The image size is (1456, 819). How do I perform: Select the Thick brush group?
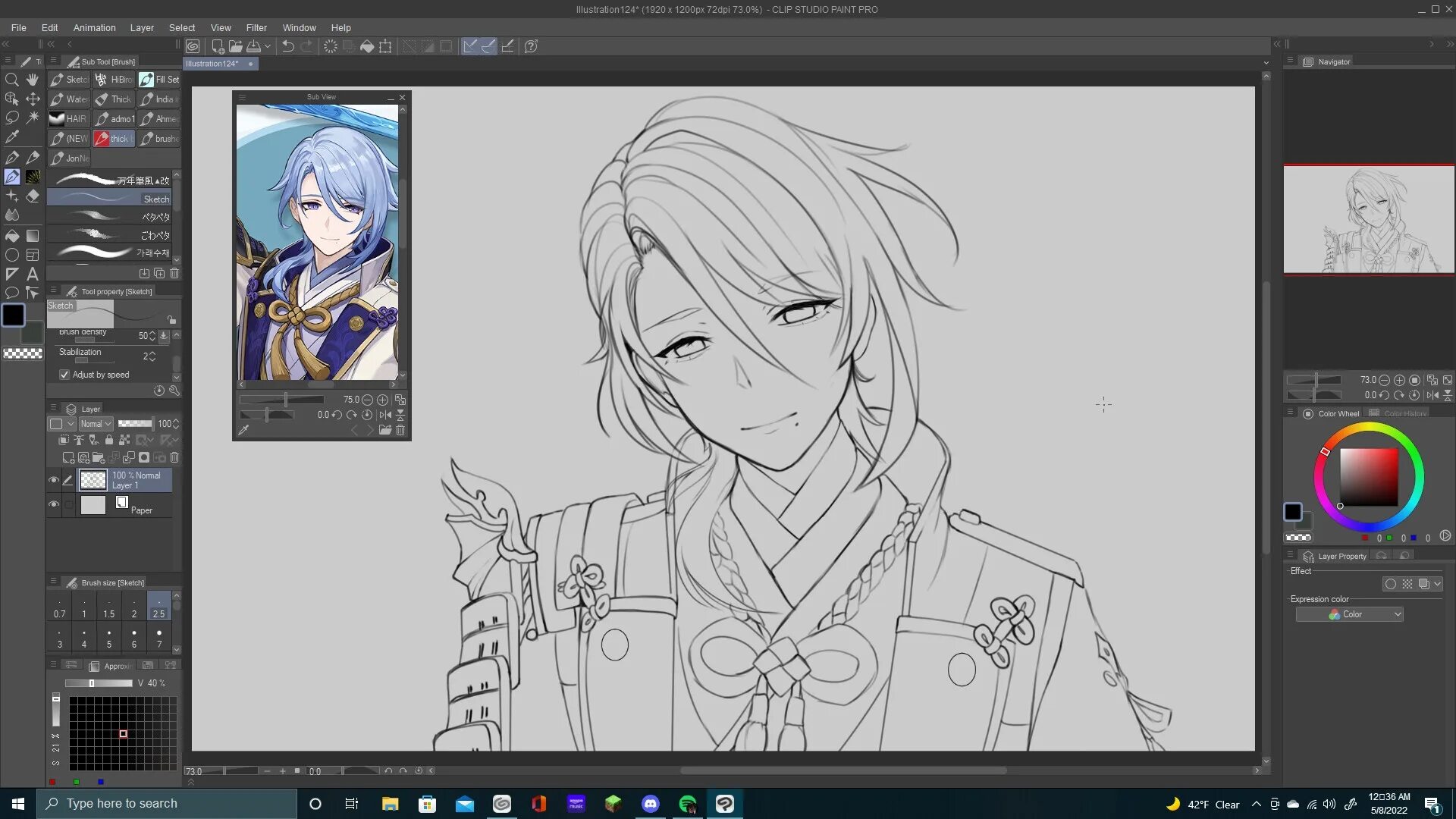coord(114,99)
